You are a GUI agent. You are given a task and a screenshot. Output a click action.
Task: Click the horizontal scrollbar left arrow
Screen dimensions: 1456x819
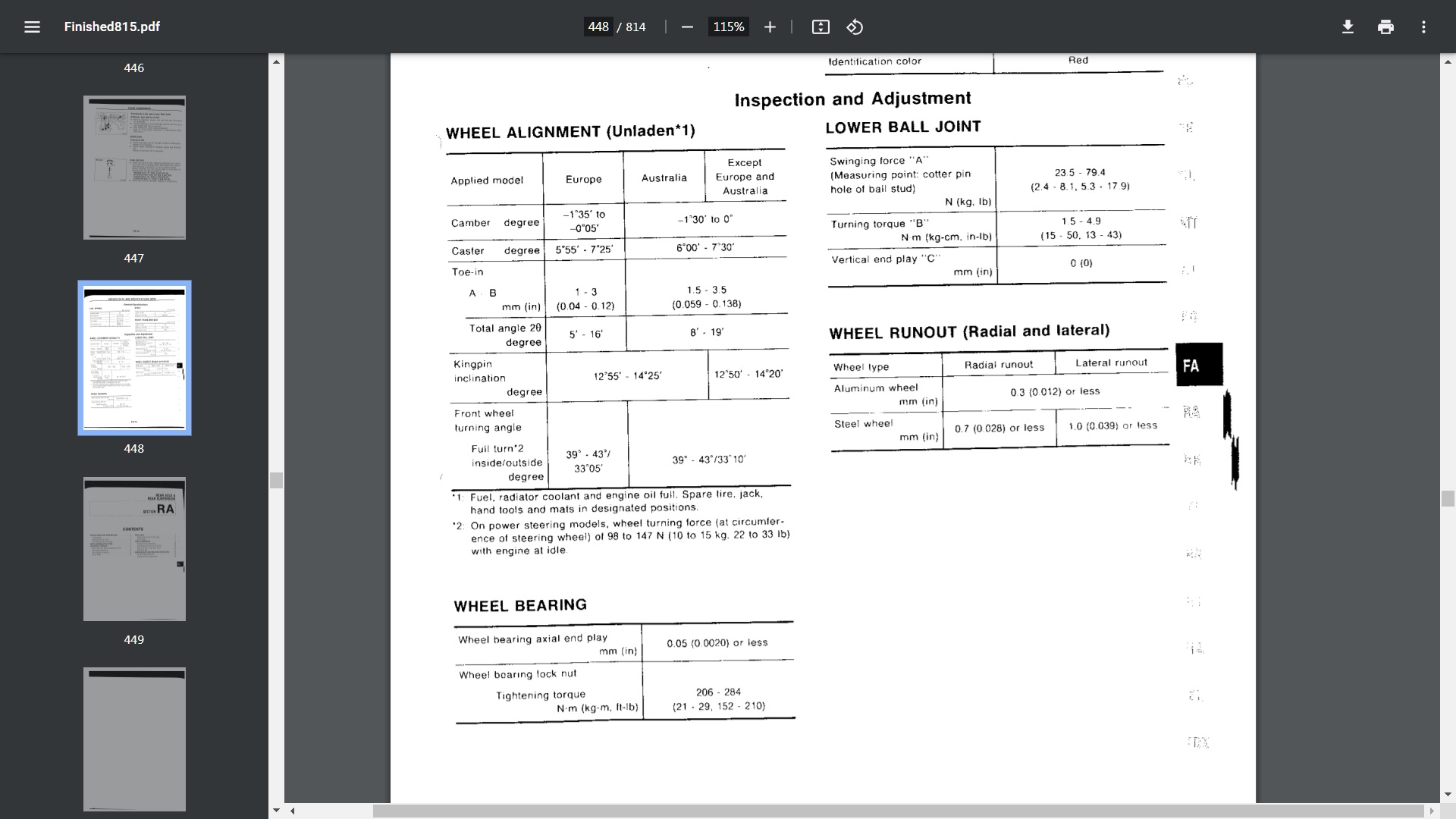coord(293,811)
